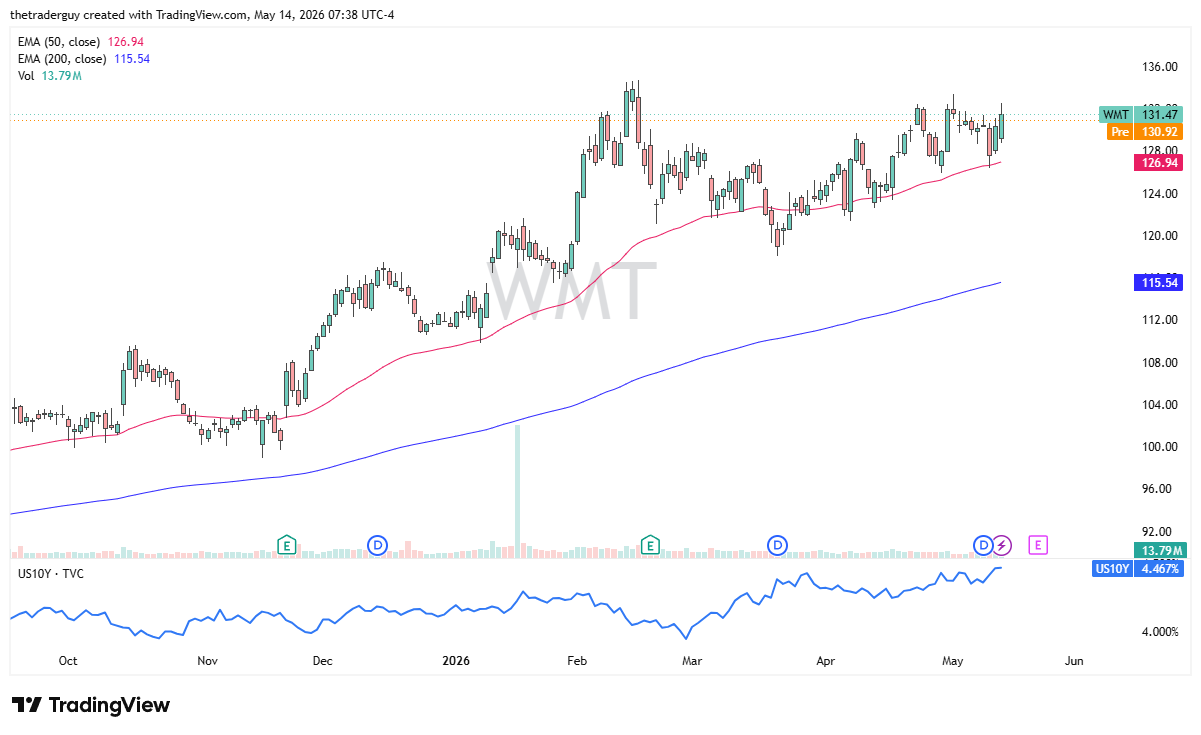Click the tall January volume spike bar

click(x=517, y=490)
